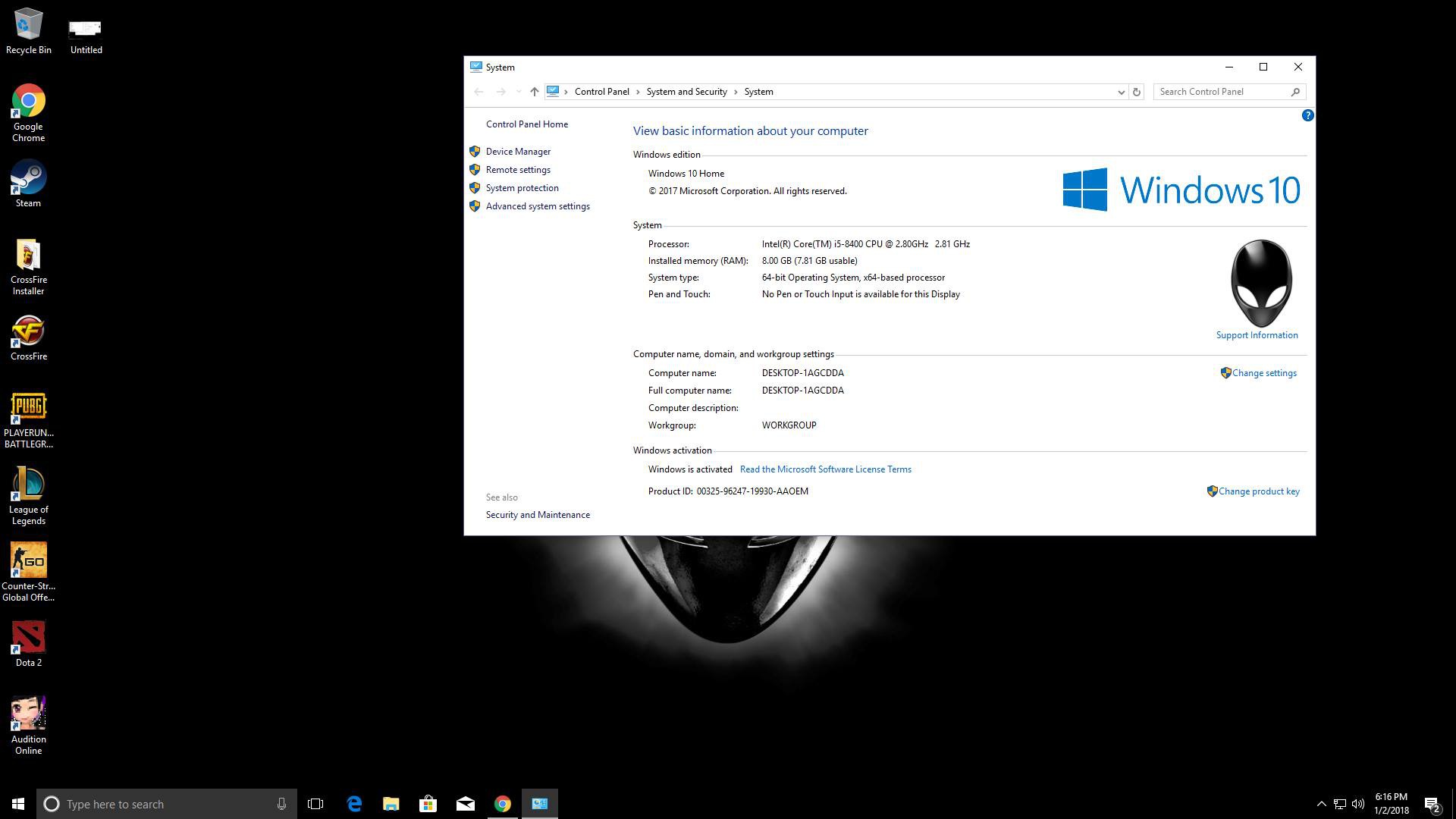Click the clock showing 6:16 PM
The height and width of the screenshot is (819, 1456).
(1391, 804)
